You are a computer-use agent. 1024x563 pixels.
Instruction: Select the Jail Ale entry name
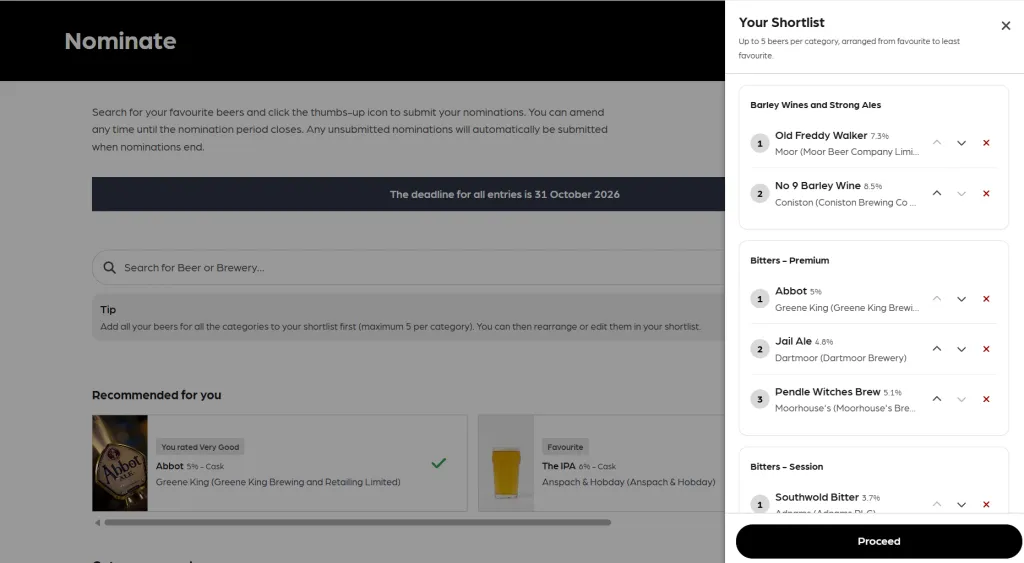click(793, 341)
